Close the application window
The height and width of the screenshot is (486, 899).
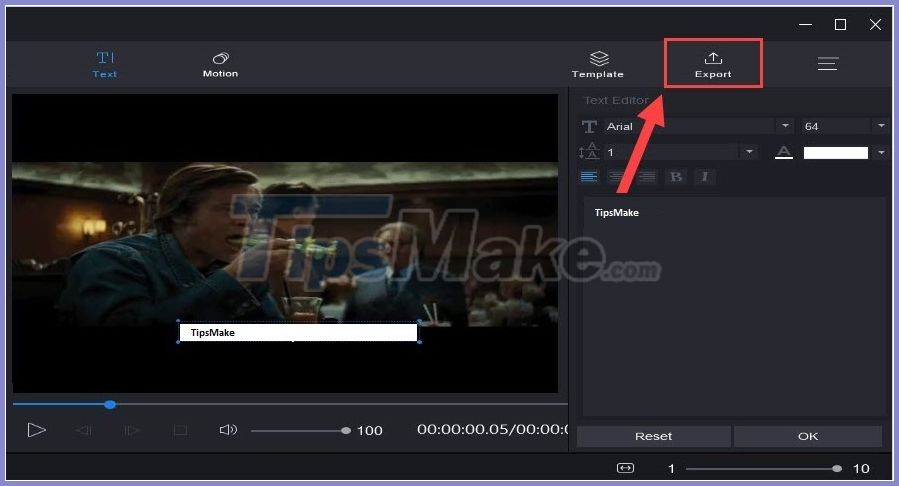tap(875, 25)
